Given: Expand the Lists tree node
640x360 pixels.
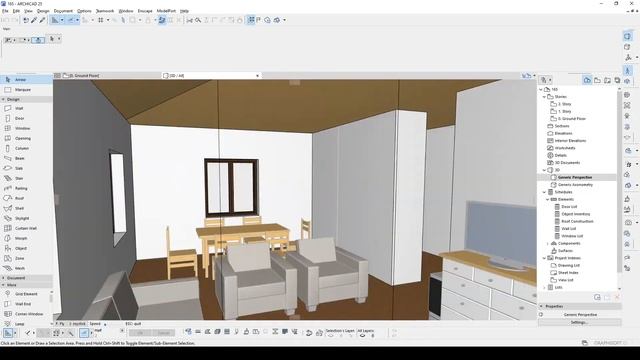Looking at the screenshot, I should [x=544, y=287].
